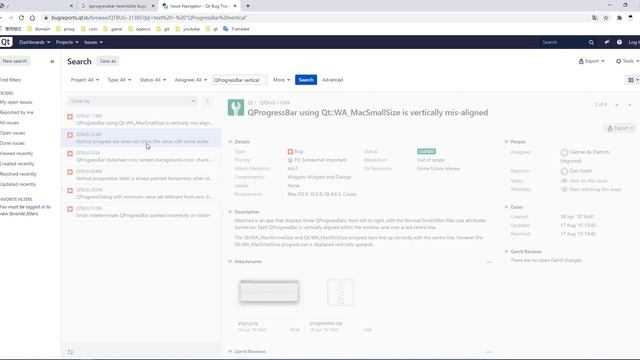Screen dimensions: 640x360
Task: Select Open issues filter
Action: click(x=12, y=133)
